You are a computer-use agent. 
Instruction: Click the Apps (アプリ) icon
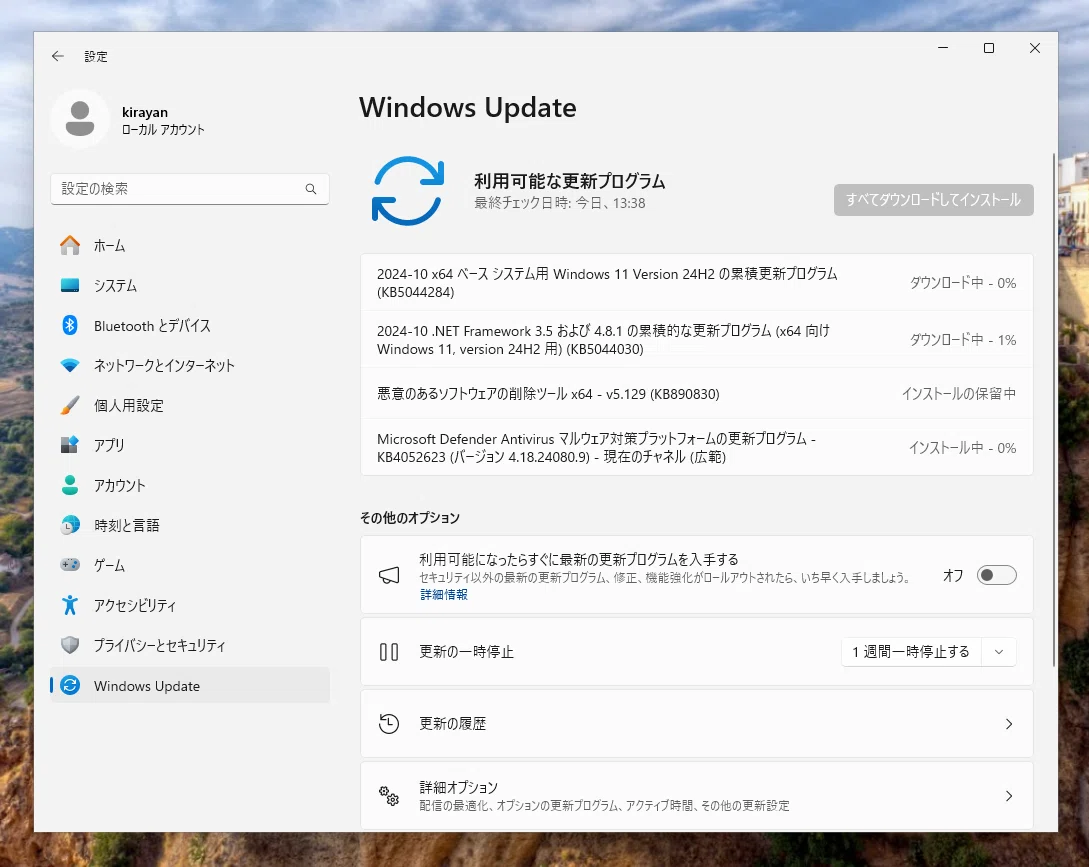click(x=69, y=445)
